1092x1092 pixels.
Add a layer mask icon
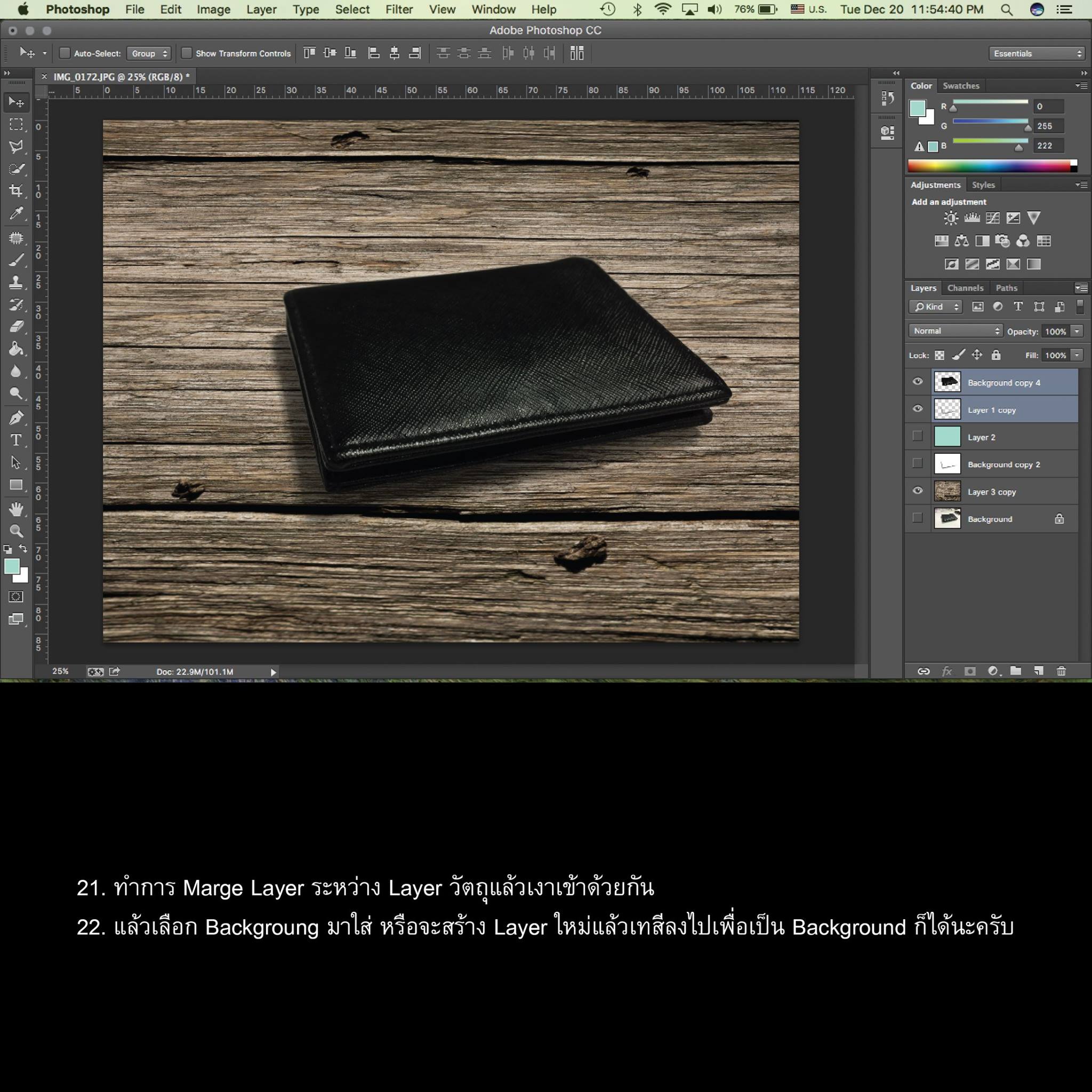point(970,671)
